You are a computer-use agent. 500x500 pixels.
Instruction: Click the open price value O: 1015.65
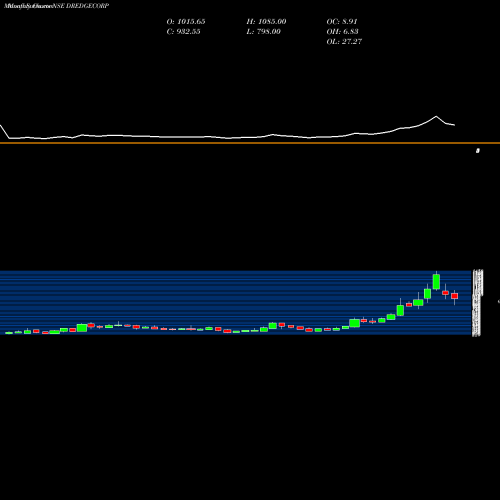(x=186, y=21)
